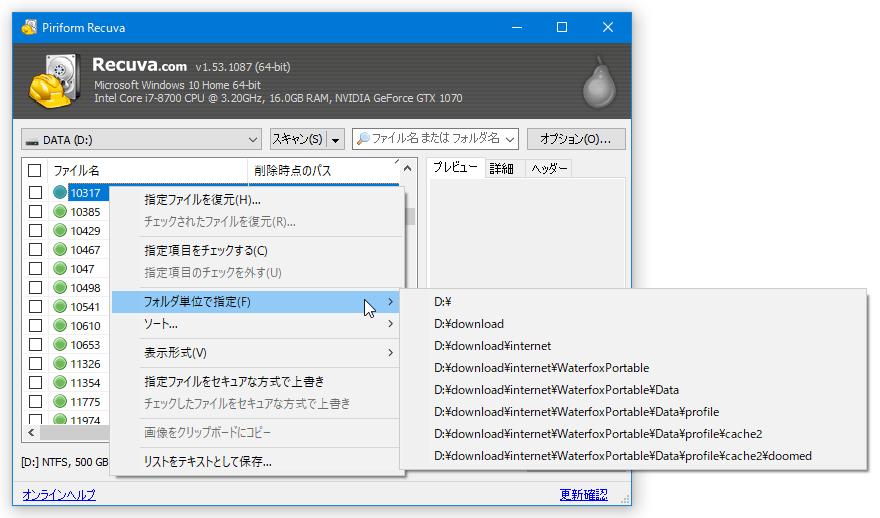
Task: Sort by the ファイル名 column header
Action: [147, 171]
